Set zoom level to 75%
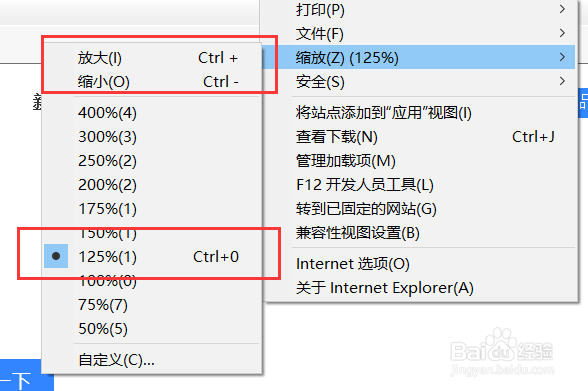The width and height of the screenshot is (588, 391). 152,305
